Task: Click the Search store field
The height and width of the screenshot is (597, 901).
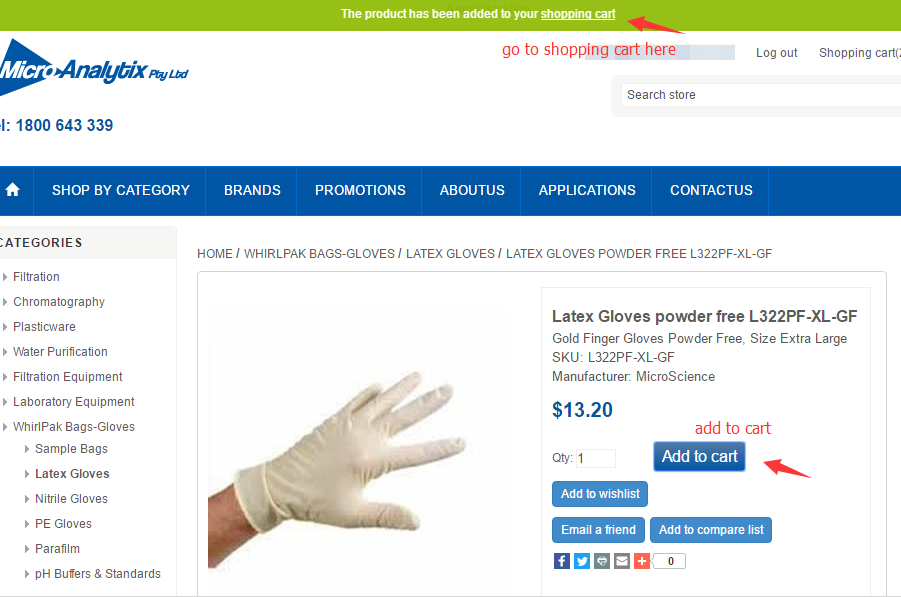Action: click(761, 95)
